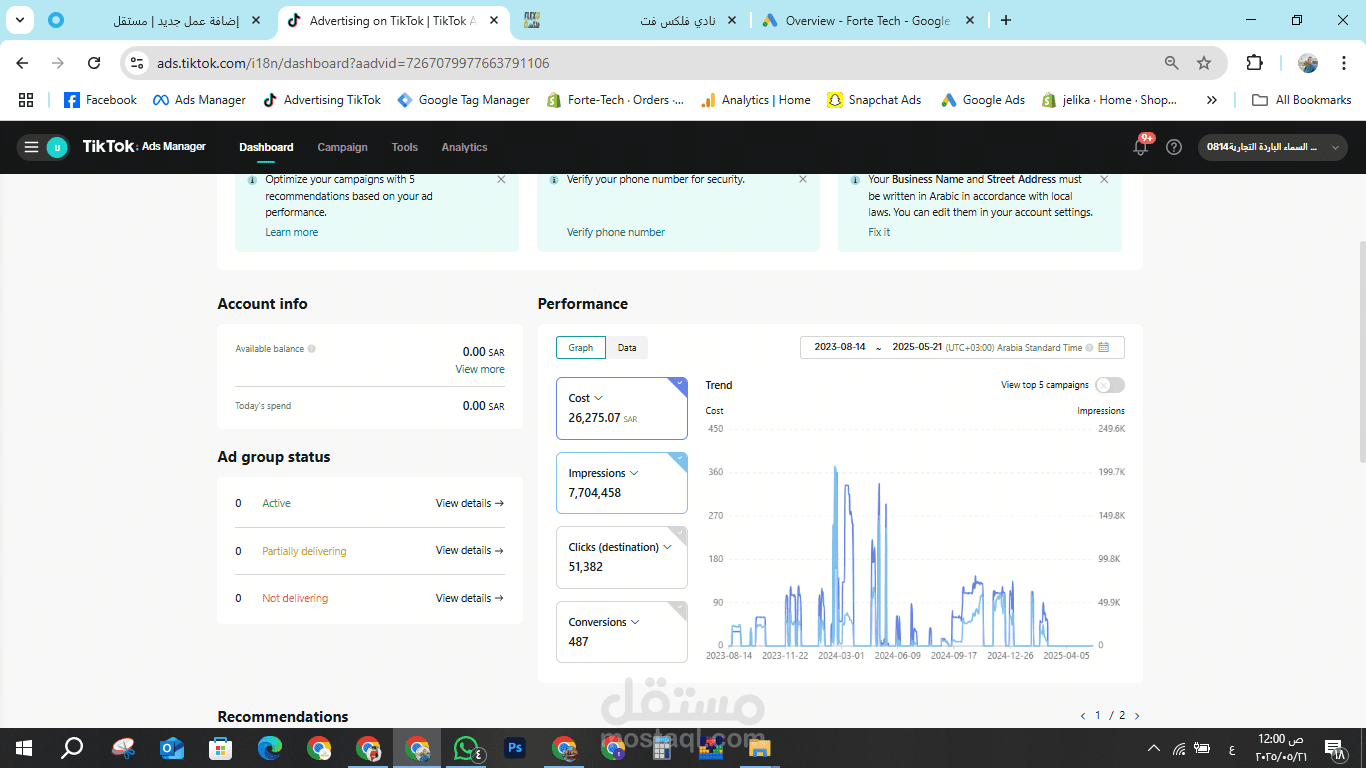Bookmark this page with the star icon
Image resolution: width=1366 pixels, height=768 pixels.
(x=1204, y=63)
